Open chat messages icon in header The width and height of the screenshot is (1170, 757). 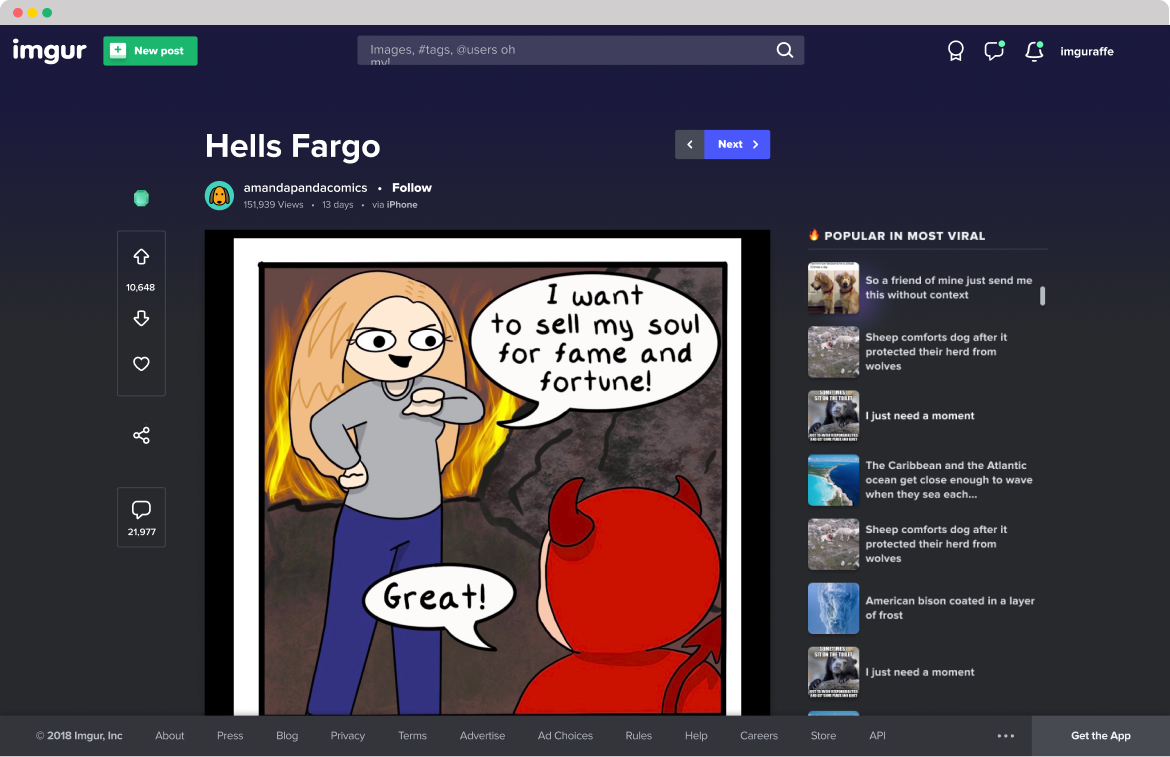coord(993,51)
